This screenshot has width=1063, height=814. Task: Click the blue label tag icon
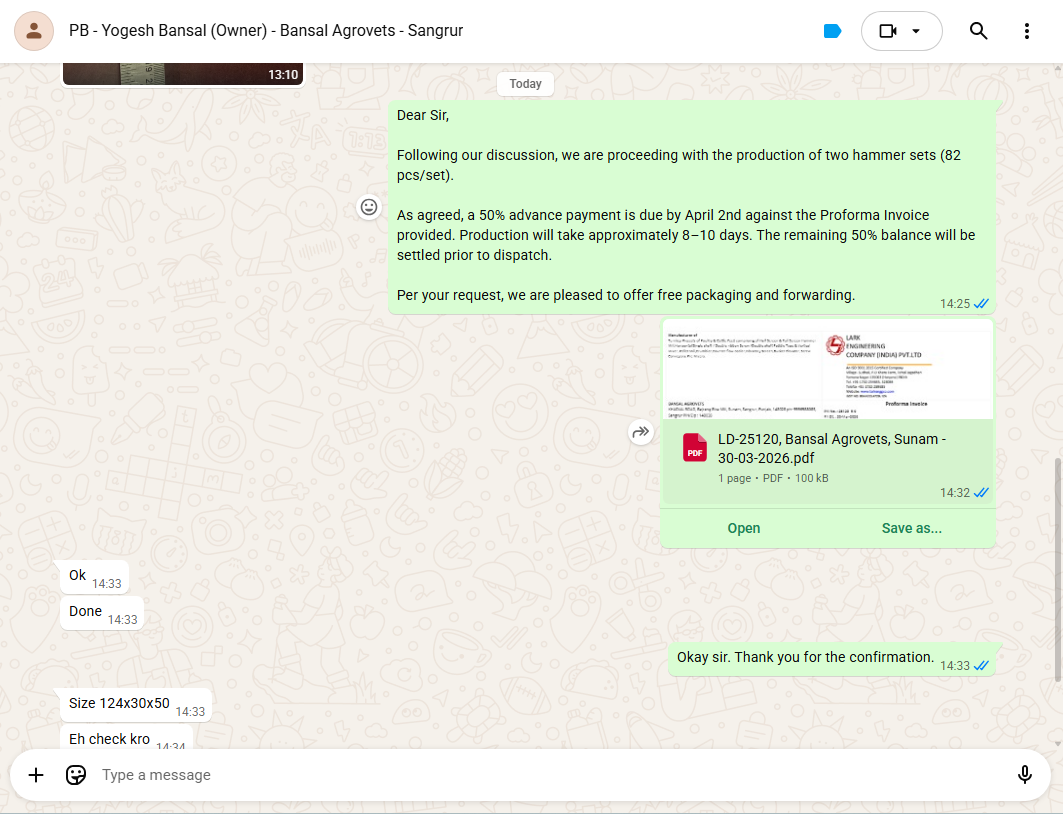coord(832,31)
